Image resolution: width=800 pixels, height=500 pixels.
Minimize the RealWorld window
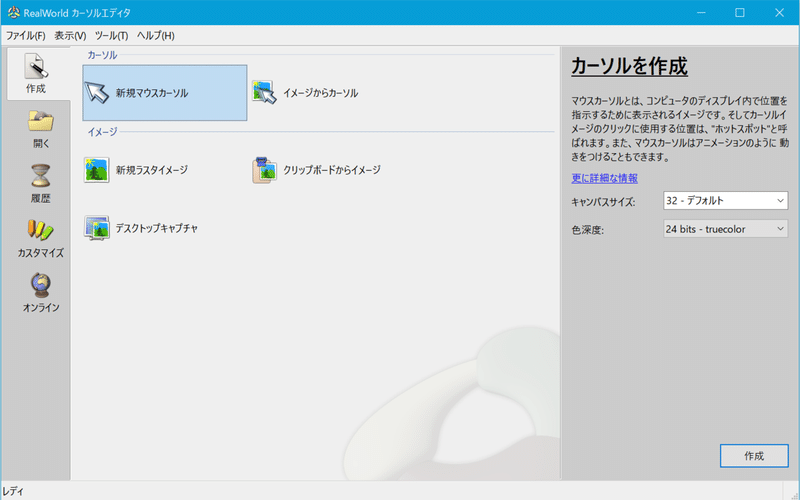[701, 13]
